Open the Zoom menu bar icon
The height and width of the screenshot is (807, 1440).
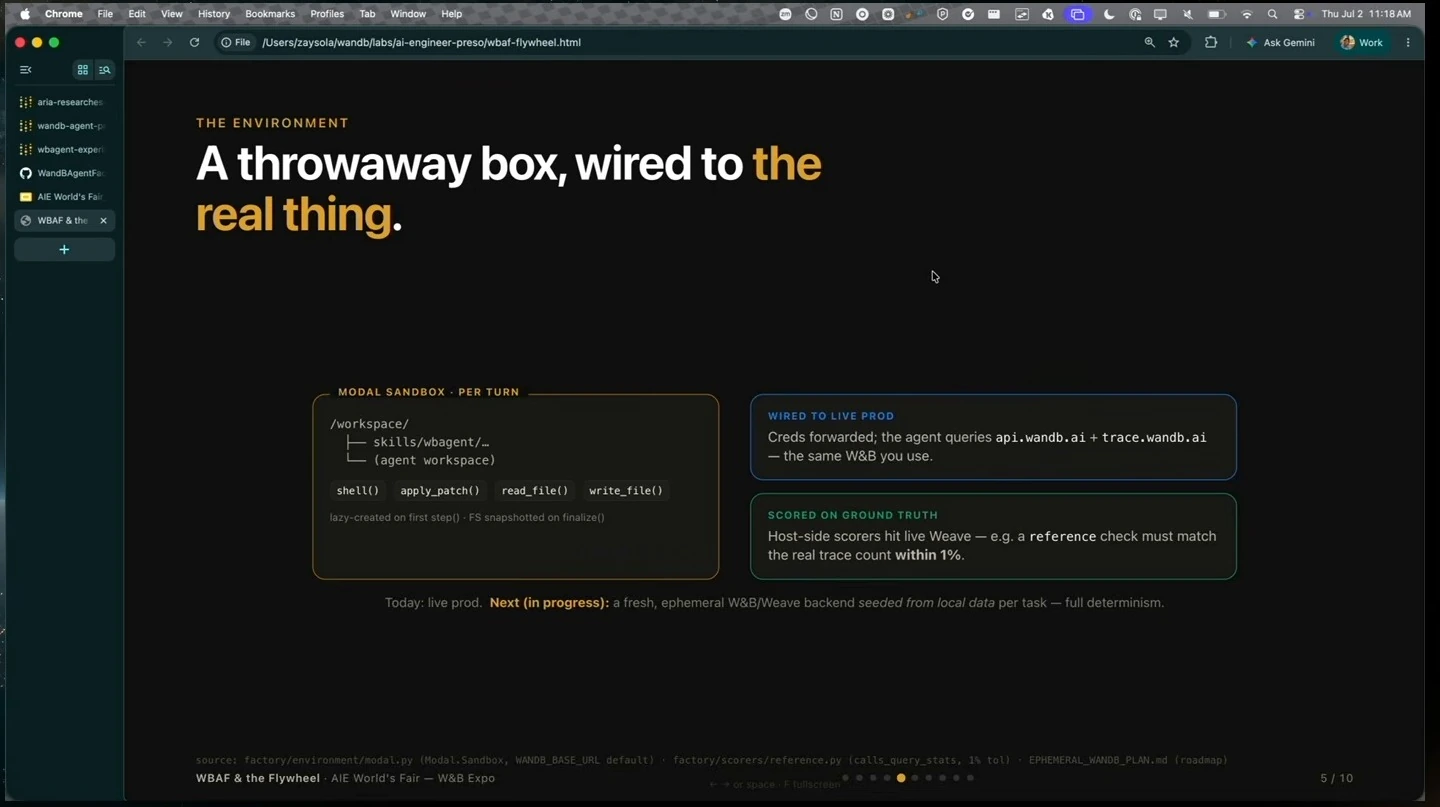pos(786,14)
